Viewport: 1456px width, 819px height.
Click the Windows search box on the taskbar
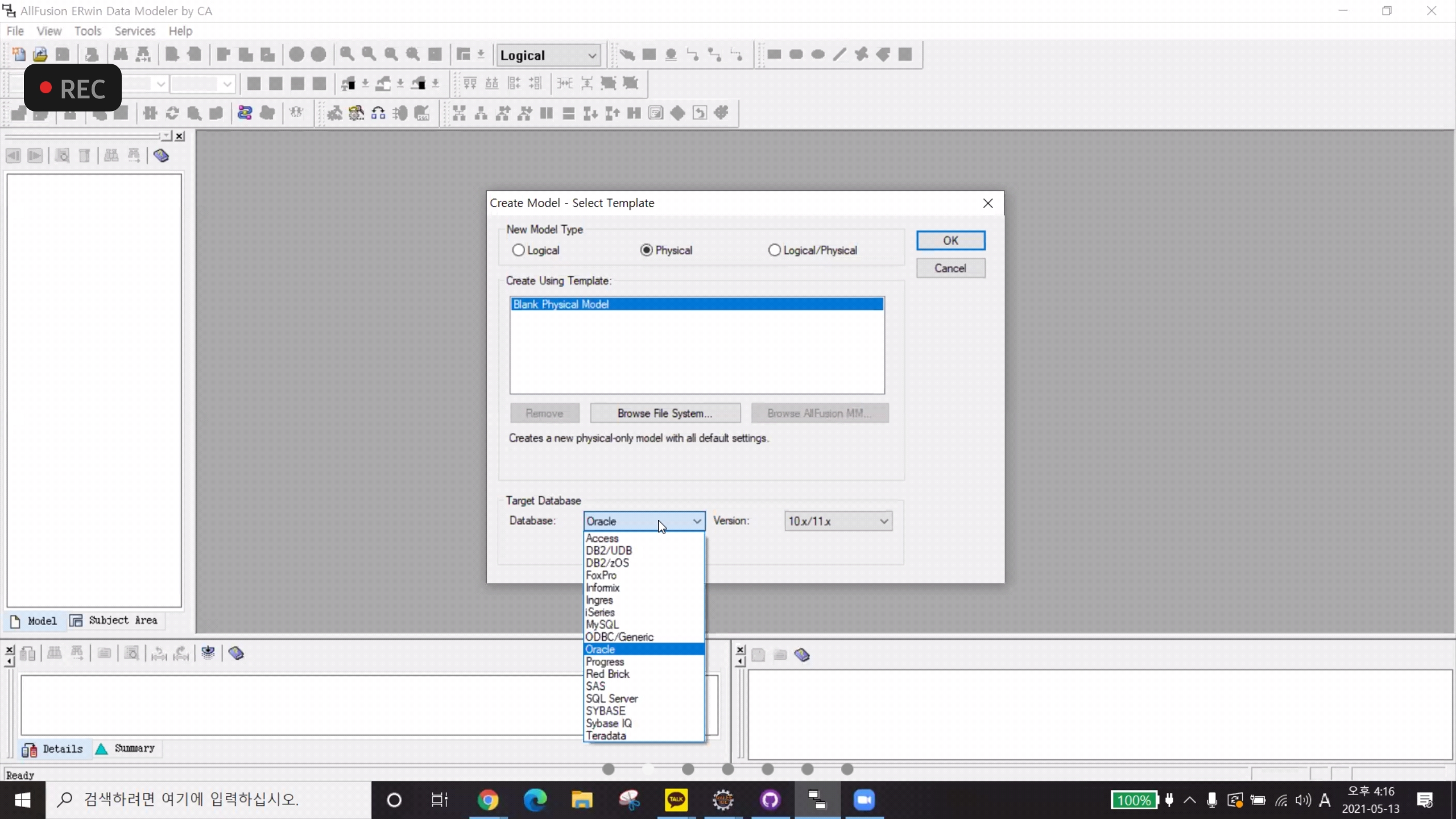pyautogui.click(x=208, y=800)
